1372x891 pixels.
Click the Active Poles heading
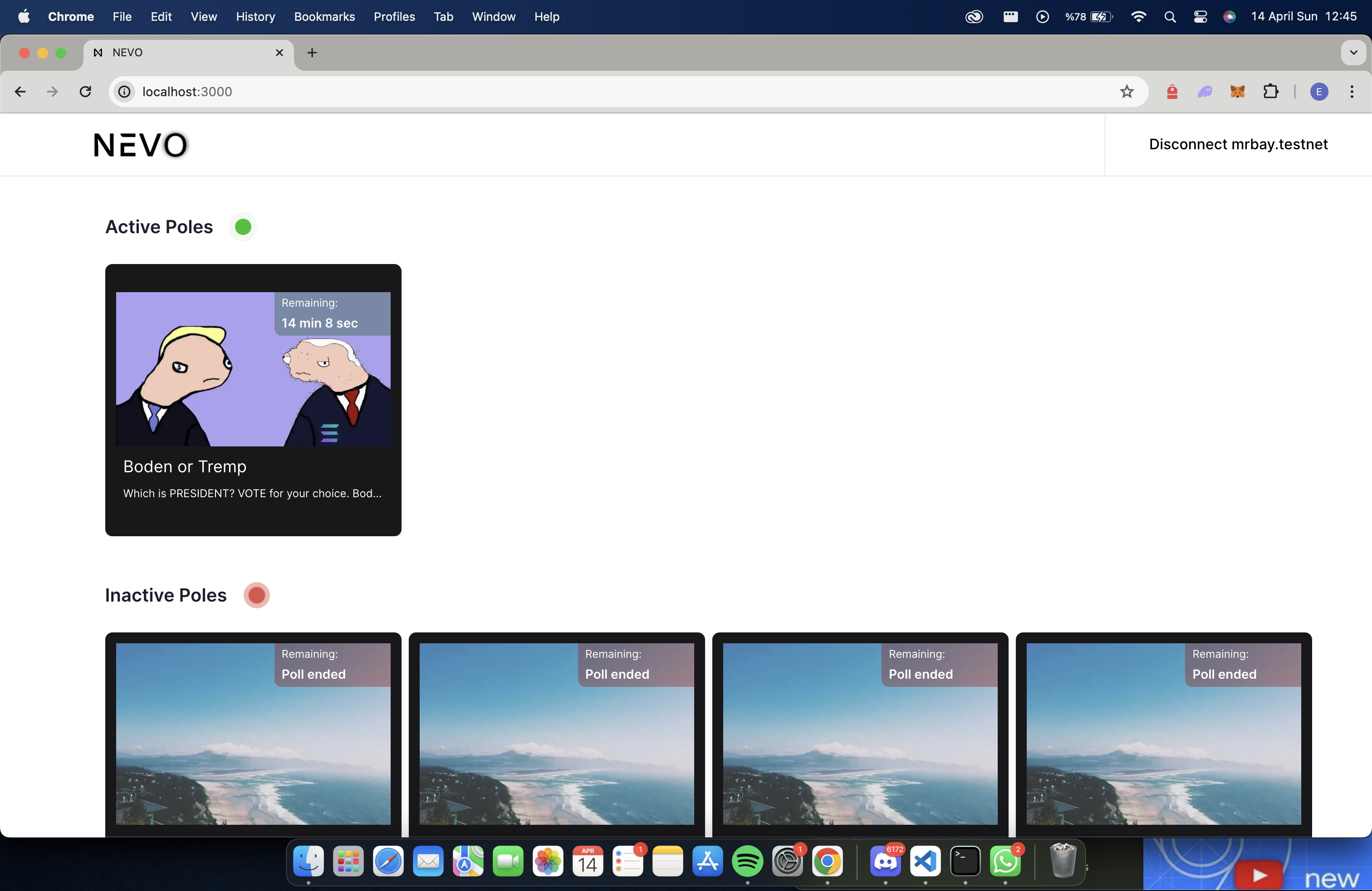(159, 227)
